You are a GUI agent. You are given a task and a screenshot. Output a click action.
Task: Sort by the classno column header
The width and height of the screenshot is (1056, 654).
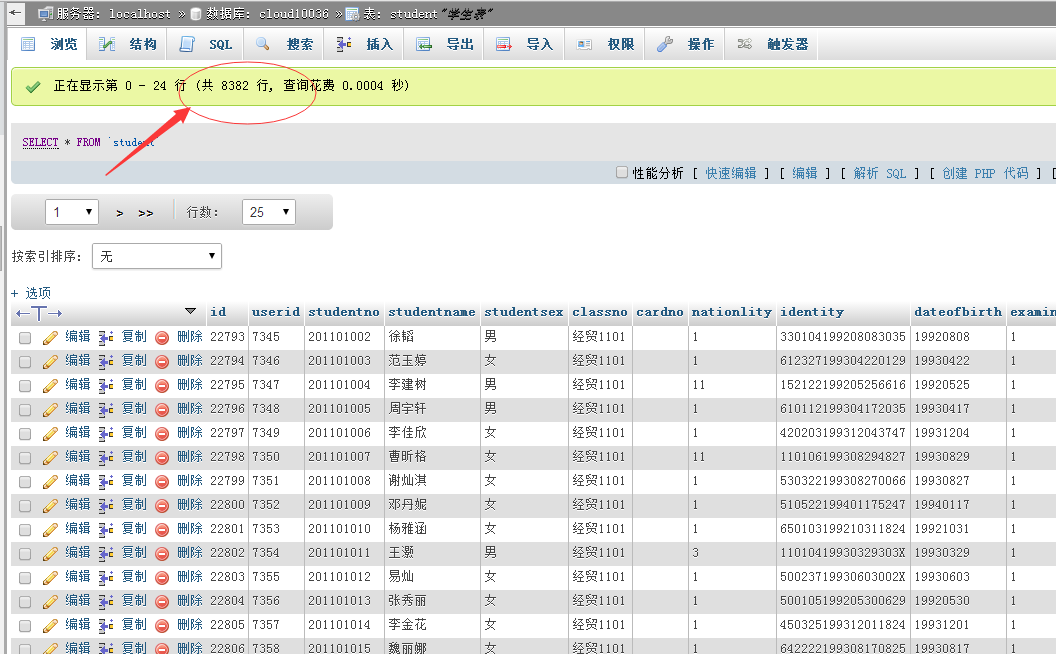[x=599, y=312]
